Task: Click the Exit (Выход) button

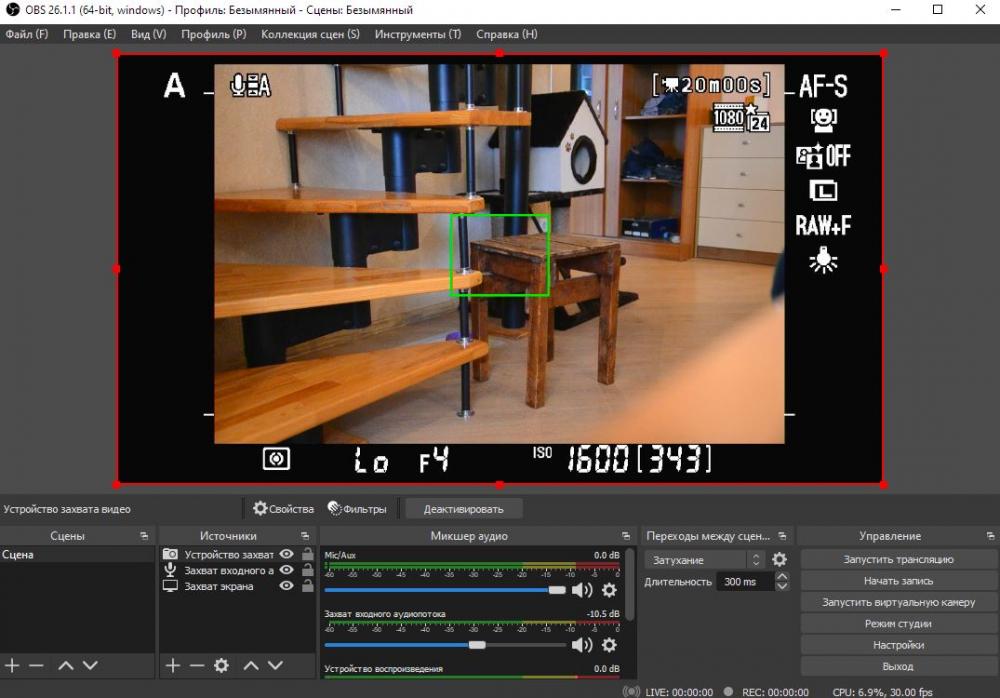Action: [x=898, y=666]
